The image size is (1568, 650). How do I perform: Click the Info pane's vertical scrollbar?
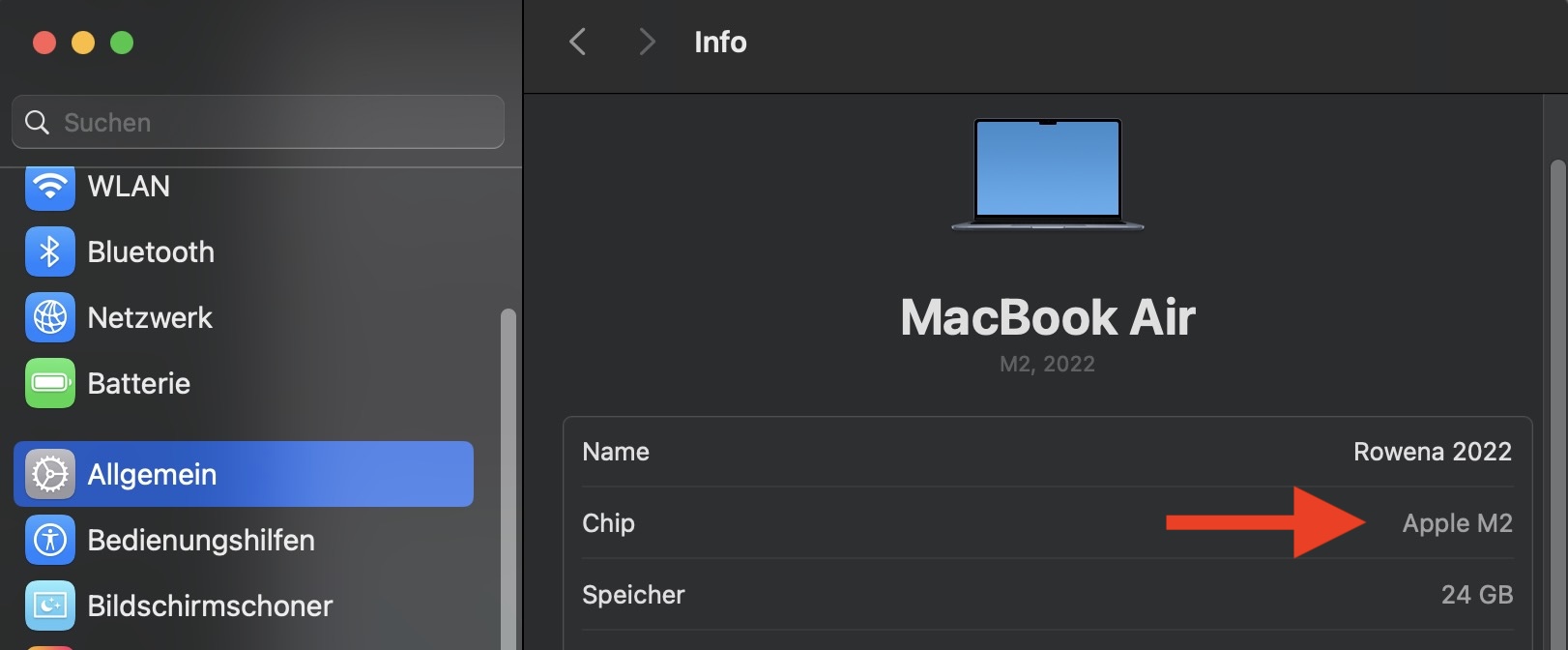[1557, 387]
